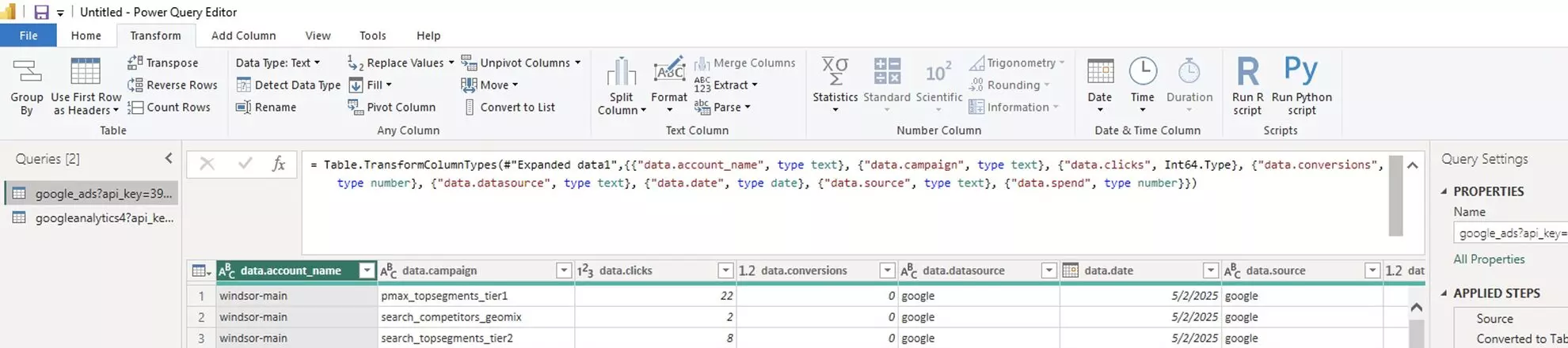The height and width of the screenshot is (348, 1568).
Task: Click Convert to List
Action: pyautogui.click(x=508, y=107)
